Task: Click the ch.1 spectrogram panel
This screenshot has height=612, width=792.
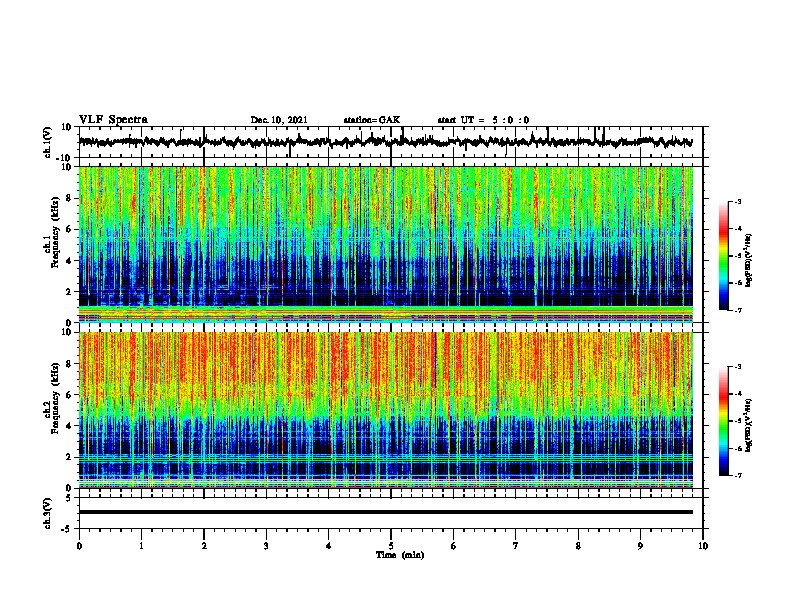Action: coord(385,244)
